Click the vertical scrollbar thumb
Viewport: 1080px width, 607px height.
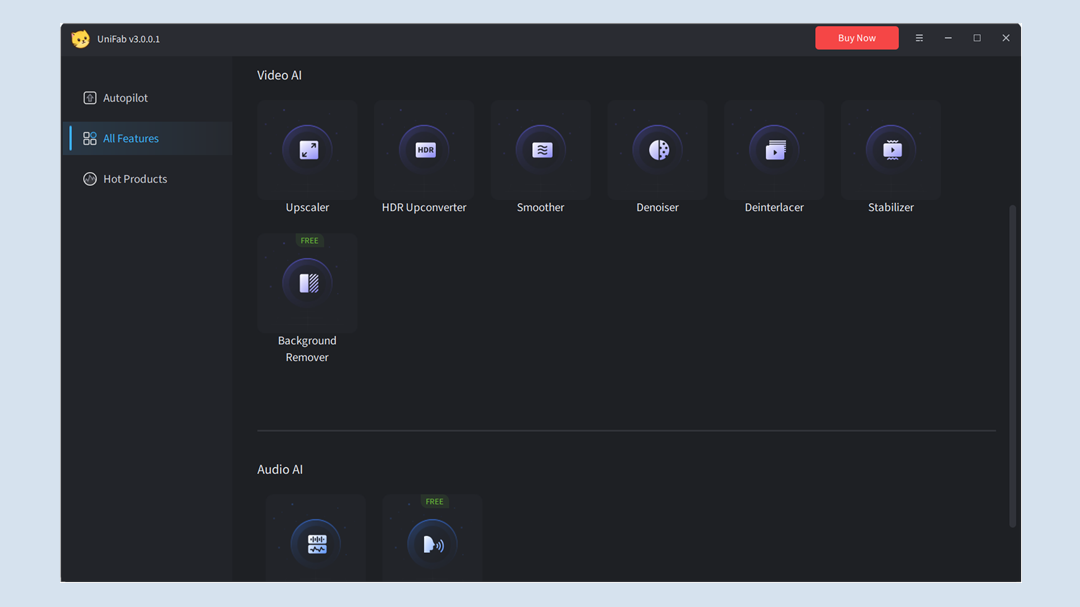(1012, 365)
